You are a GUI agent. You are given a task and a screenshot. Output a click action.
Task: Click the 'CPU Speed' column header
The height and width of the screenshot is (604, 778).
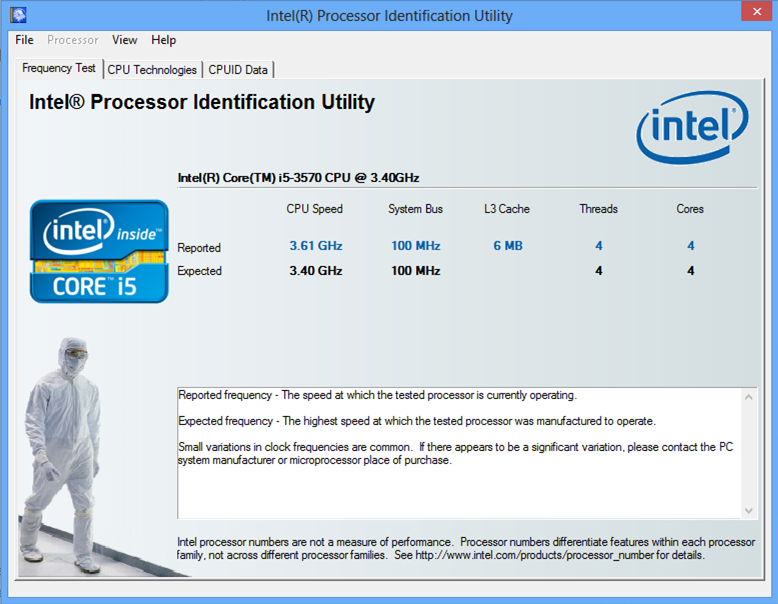point(315,209)
